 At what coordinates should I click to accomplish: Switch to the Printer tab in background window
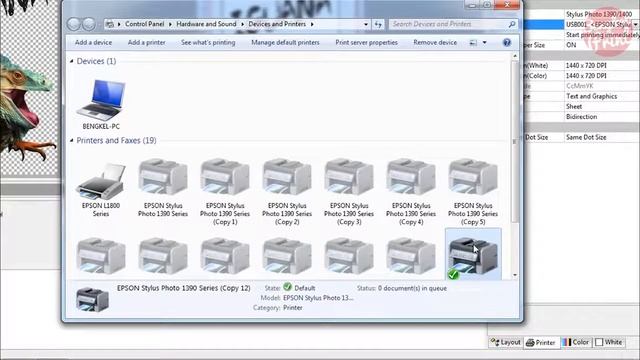pos(540,342)
